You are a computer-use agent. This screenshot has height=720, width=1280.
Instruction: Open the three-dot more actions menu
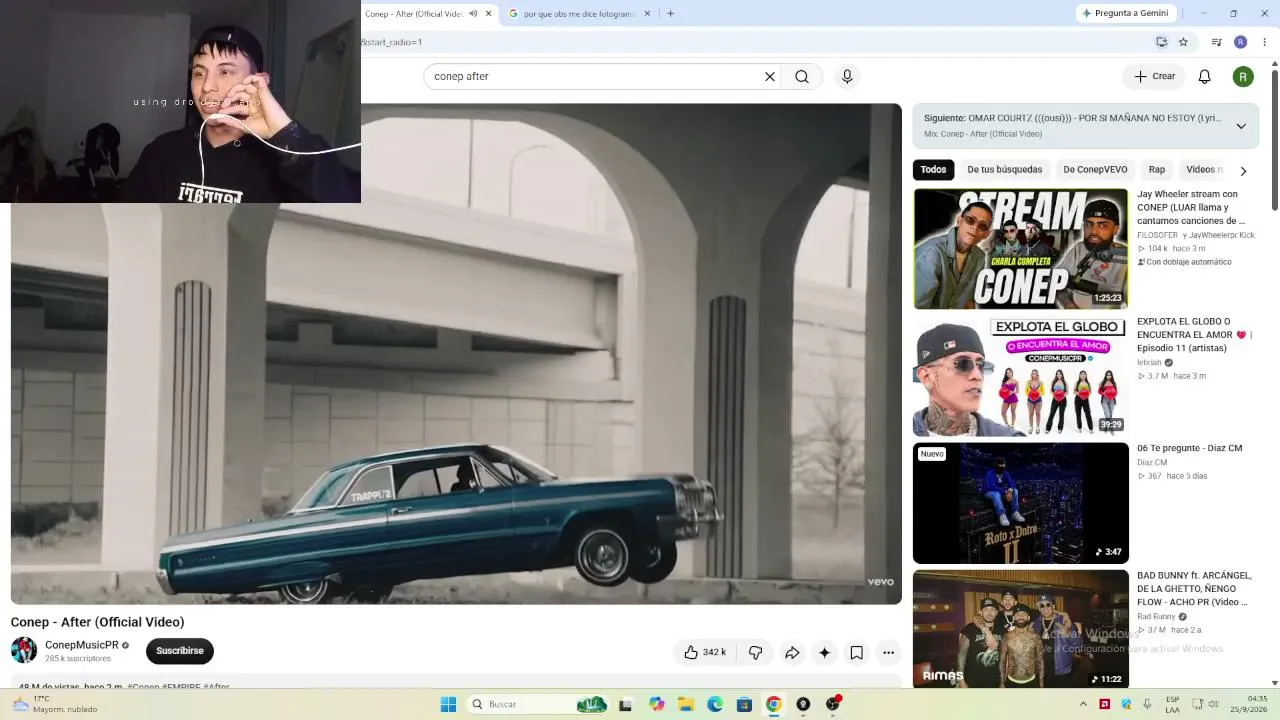tap(888, 653)
